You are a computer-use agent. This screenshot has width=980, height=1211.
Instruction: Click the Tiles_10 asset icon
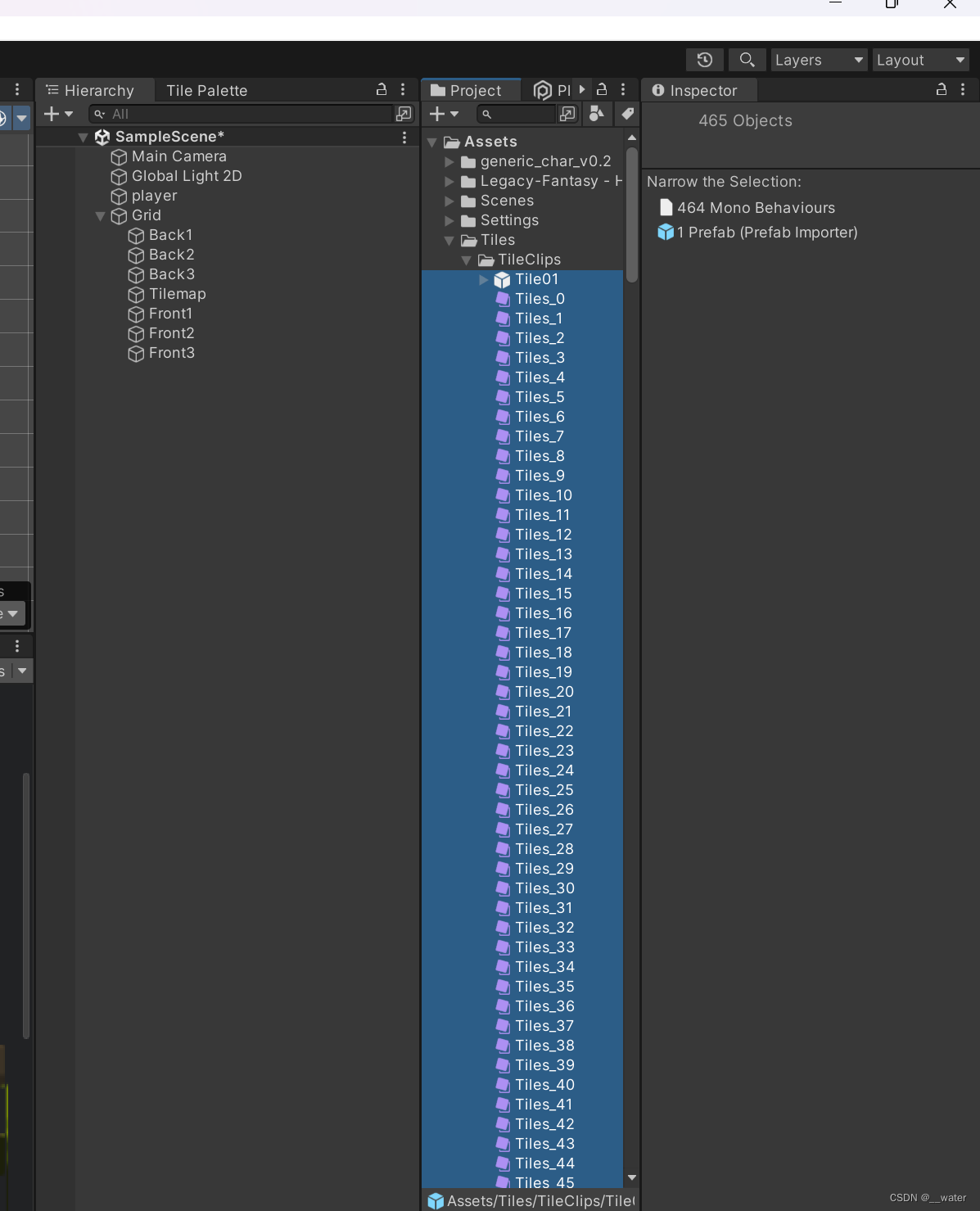[504, 496]
